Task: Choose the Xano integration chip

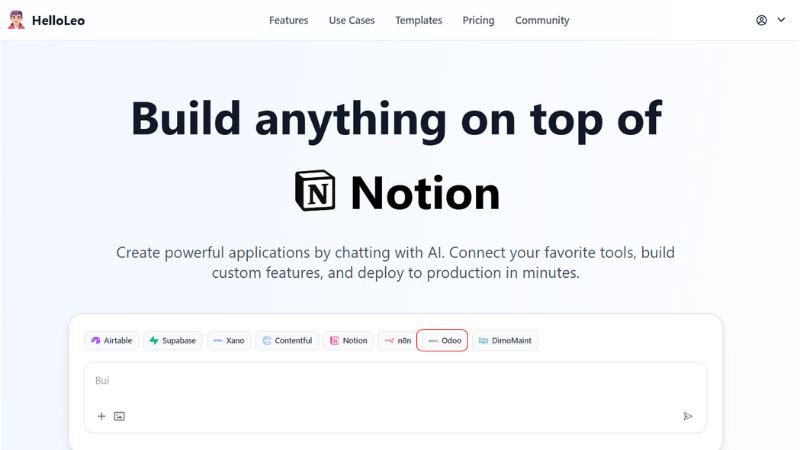Action: 229,340
